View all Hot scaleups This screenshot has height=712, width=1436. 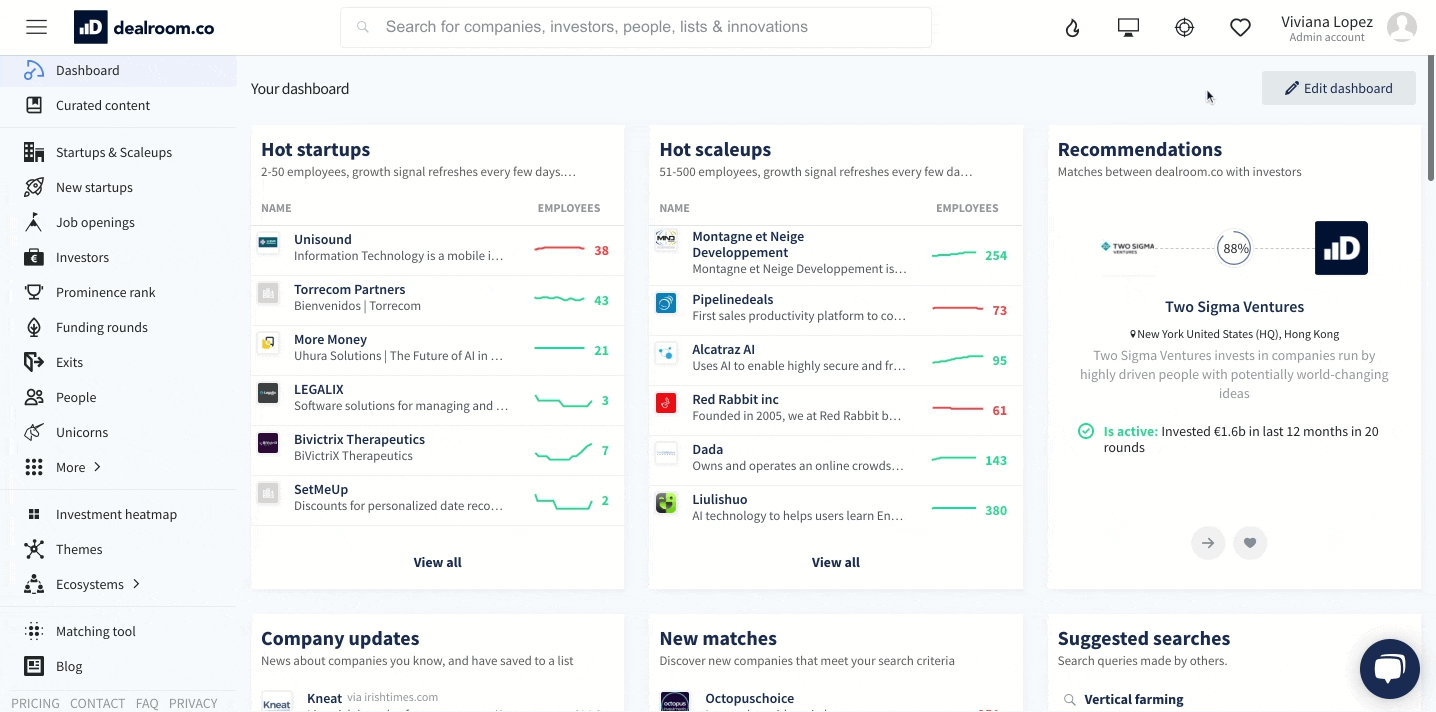click(836, 562)
